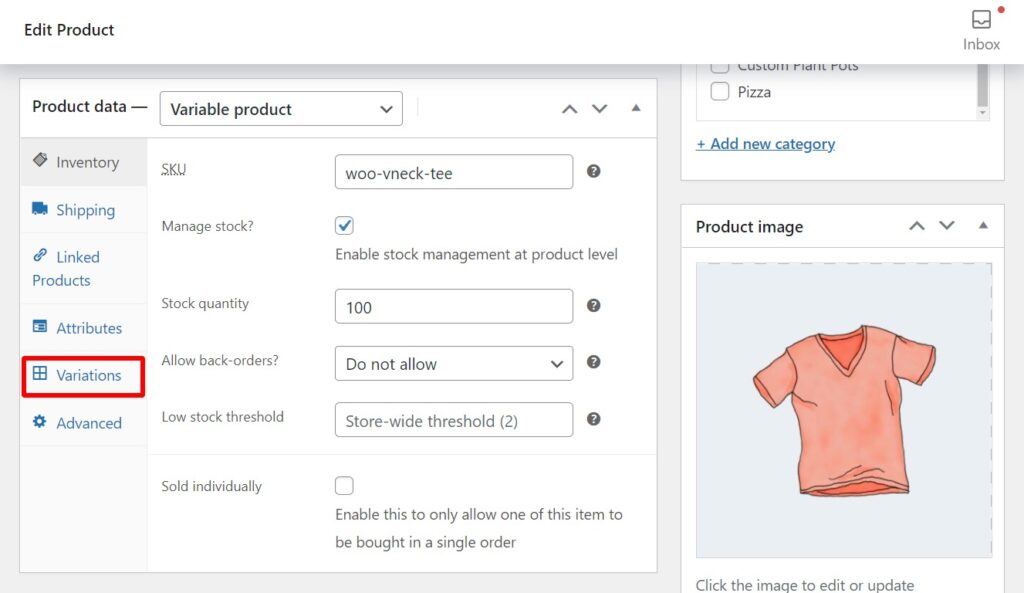Open Stock quantity help tooltip

pos(593,306)
